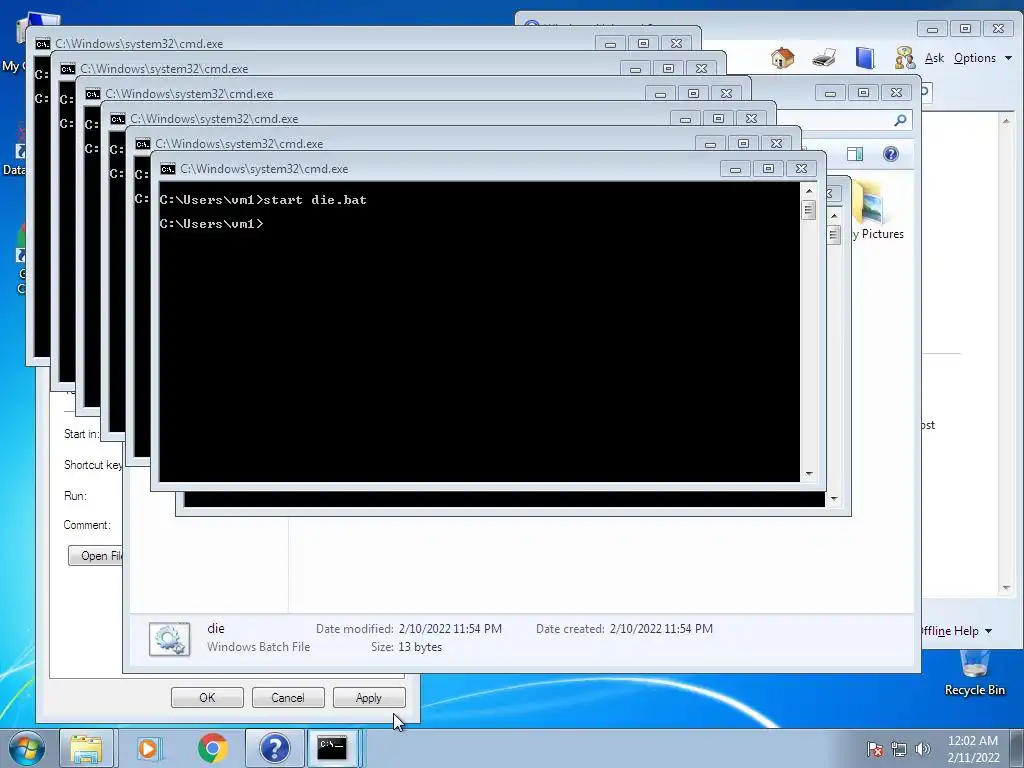Click the Help window scrollbar down arrow
The height and width of the screenshot is (768, 1024).
click(1006, 588)
